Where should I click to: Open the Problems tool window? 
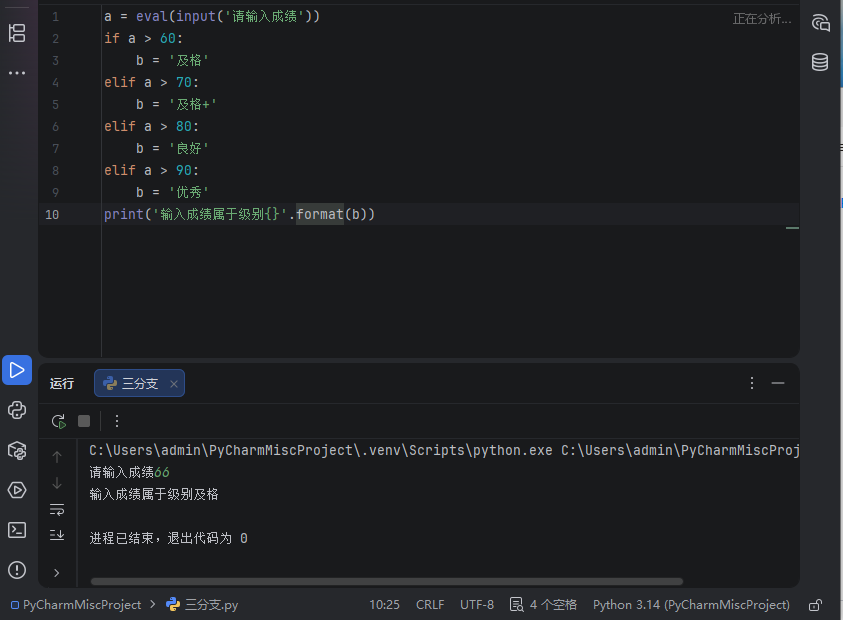tap(17, 570)
